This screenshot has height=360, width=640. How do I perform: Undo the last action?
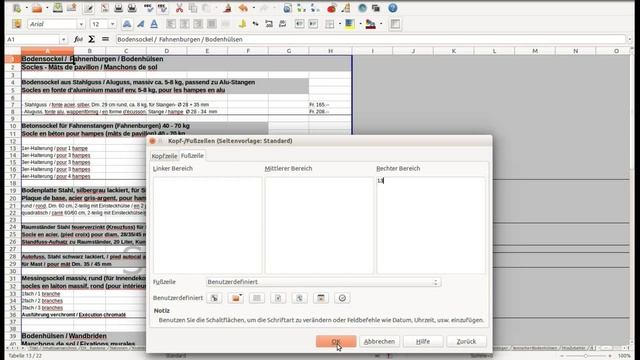243,8
